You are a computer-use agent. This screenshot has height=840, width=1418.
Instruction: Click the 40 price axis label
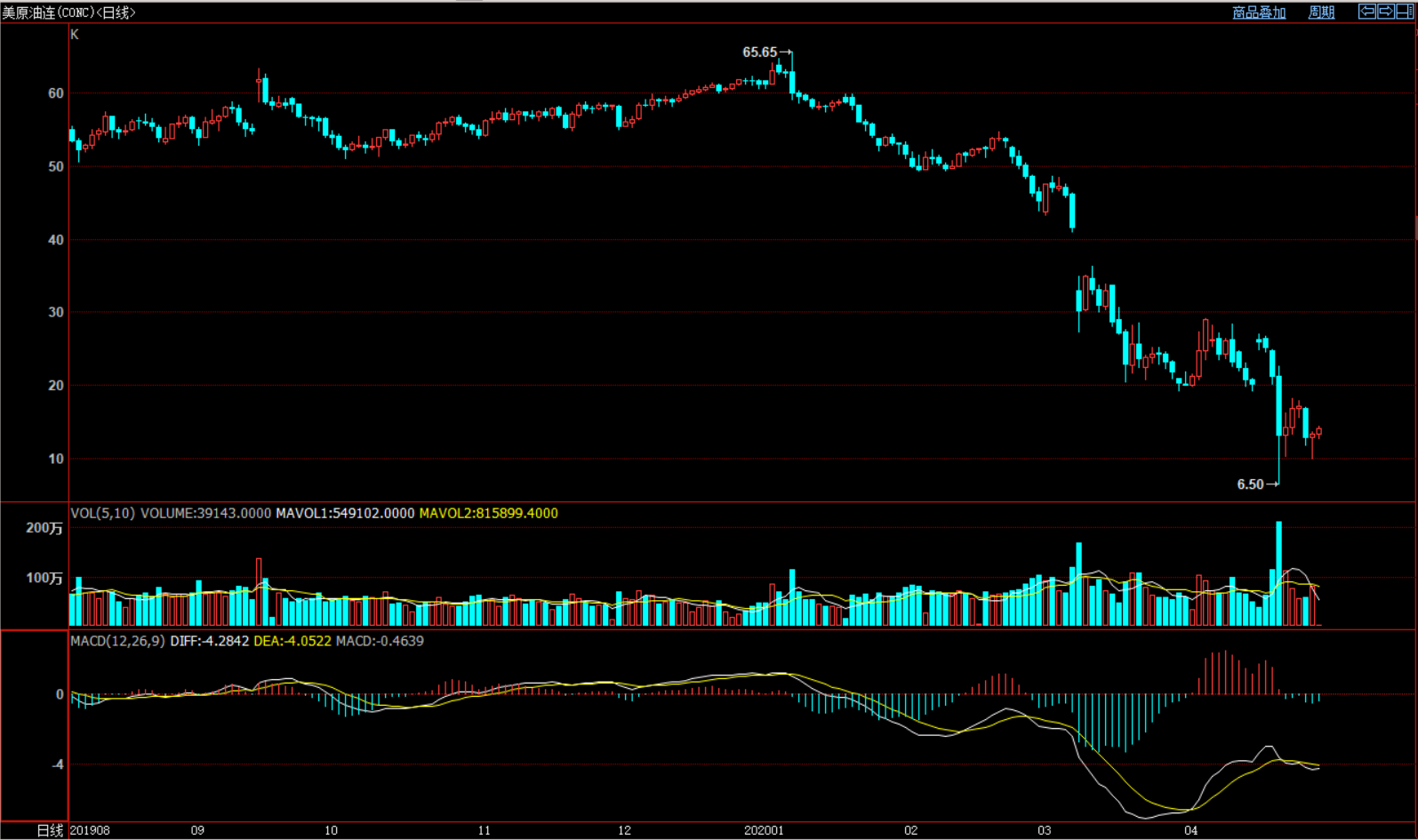(56, 240)
